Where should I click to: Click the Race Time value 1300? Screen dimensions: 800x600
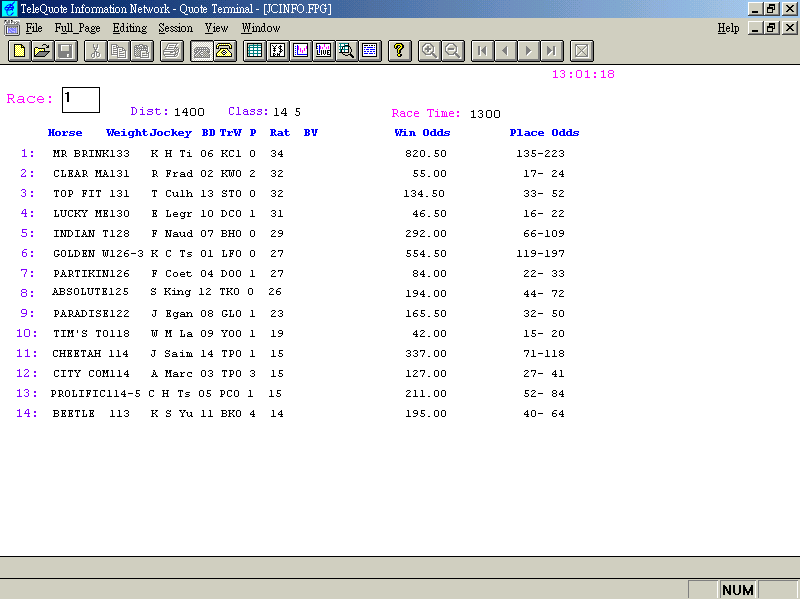(x=485, y=114)
